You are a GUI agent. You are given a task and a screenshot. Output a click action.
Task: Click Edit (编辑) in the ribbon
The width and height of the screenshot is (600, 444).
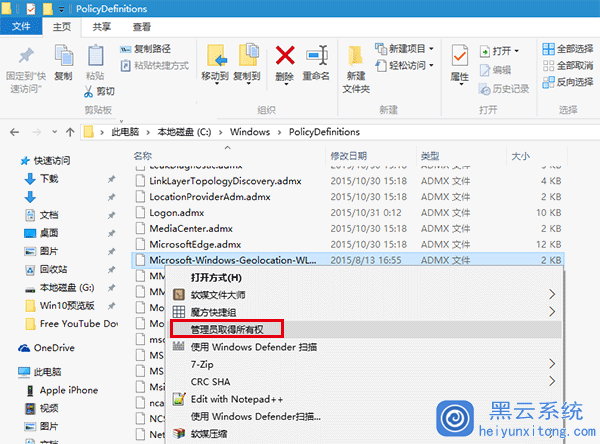click(x=495, y=70)
